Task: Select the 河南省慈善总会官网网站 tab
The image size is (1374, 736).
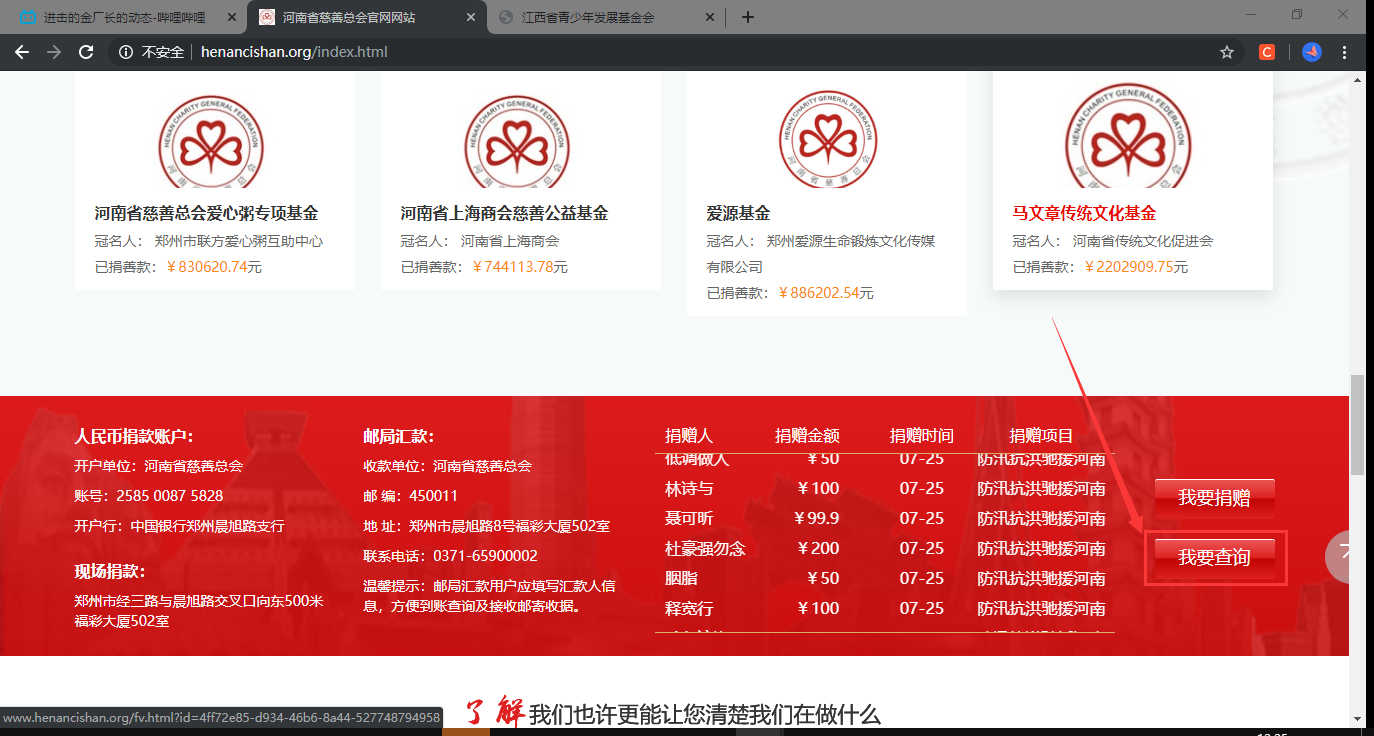Action: point(366,17)
